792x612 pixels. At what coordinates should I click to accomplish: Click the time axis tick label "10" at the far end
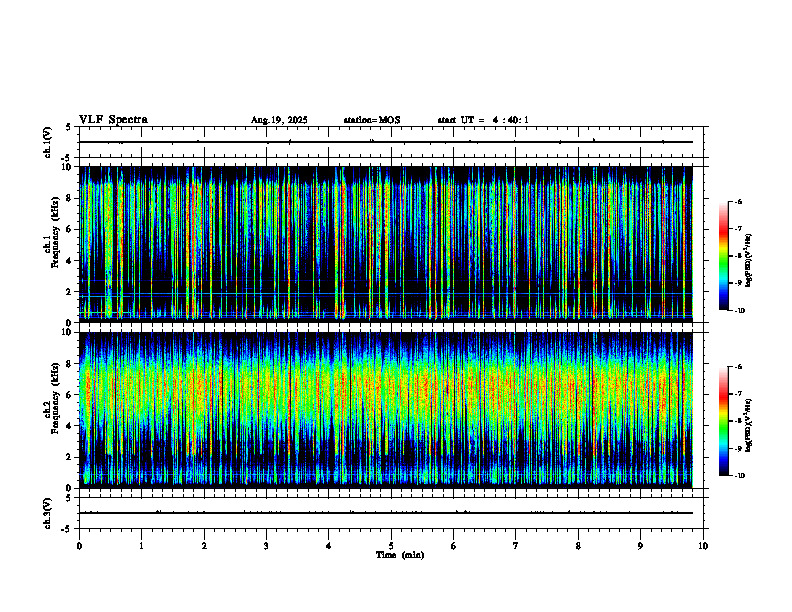click(x=703, y=546)
